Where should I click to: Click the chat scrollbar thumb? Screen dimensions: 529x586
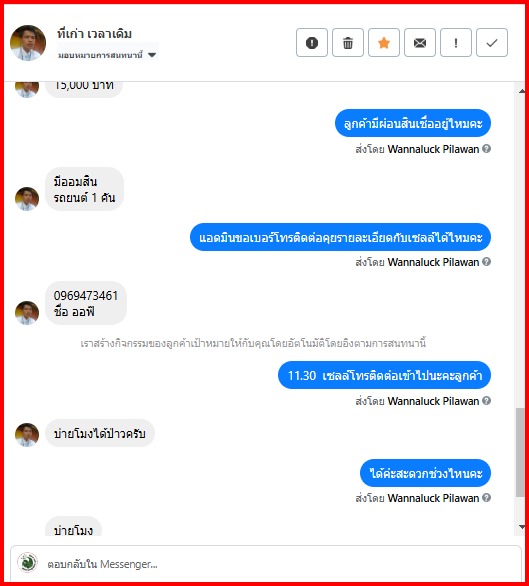(520, 453)
